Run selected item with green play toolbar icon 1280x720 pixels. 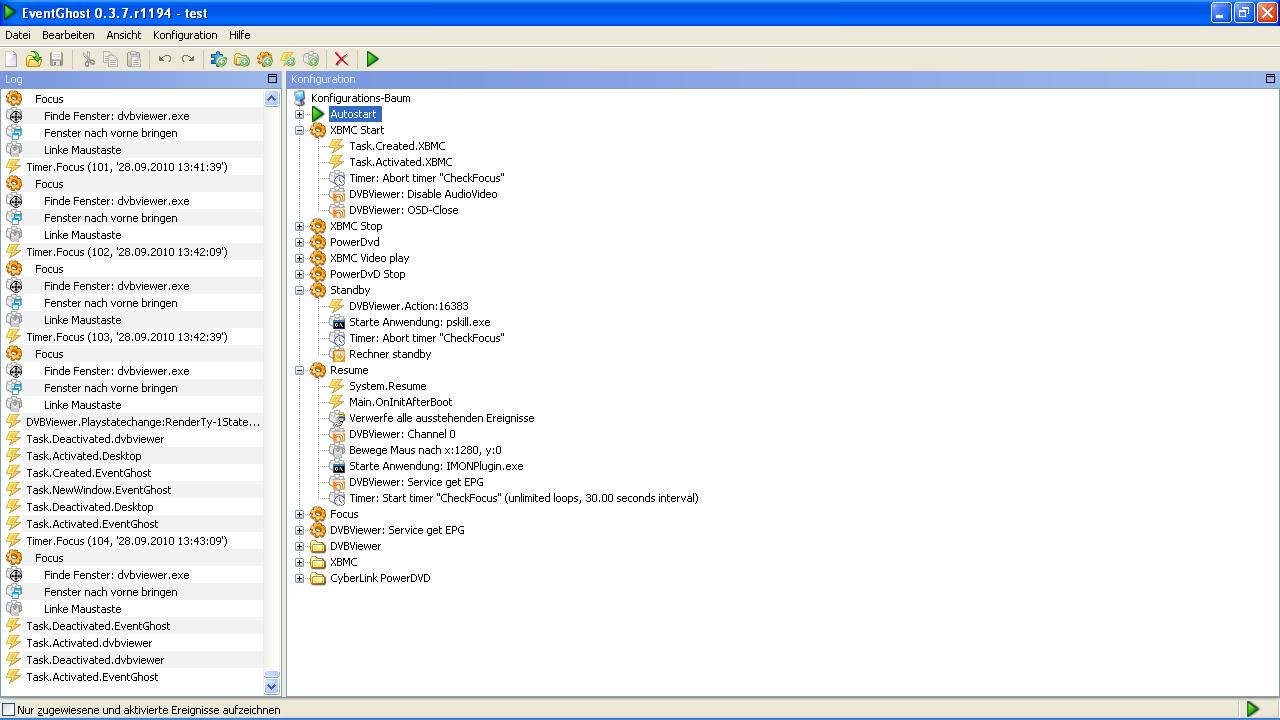coord(373,60)
